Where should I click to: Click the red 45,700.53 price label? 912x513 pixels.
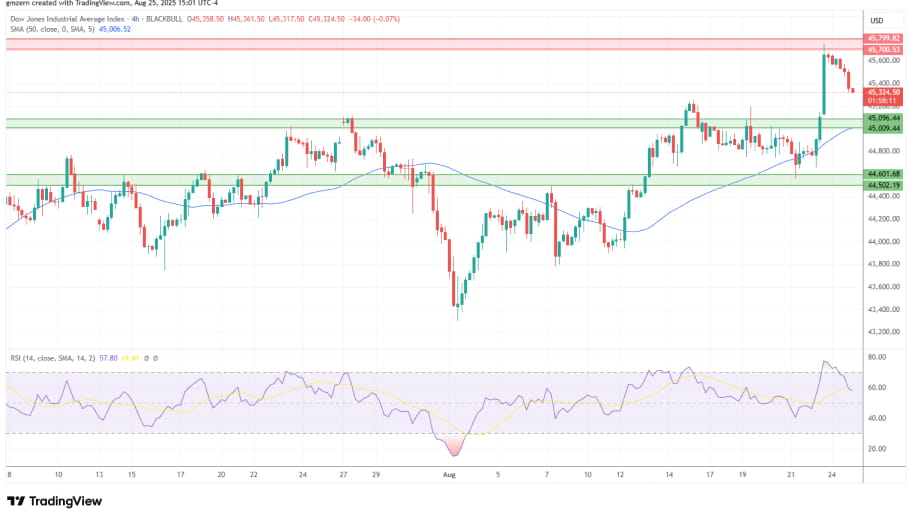pos(884,50)
